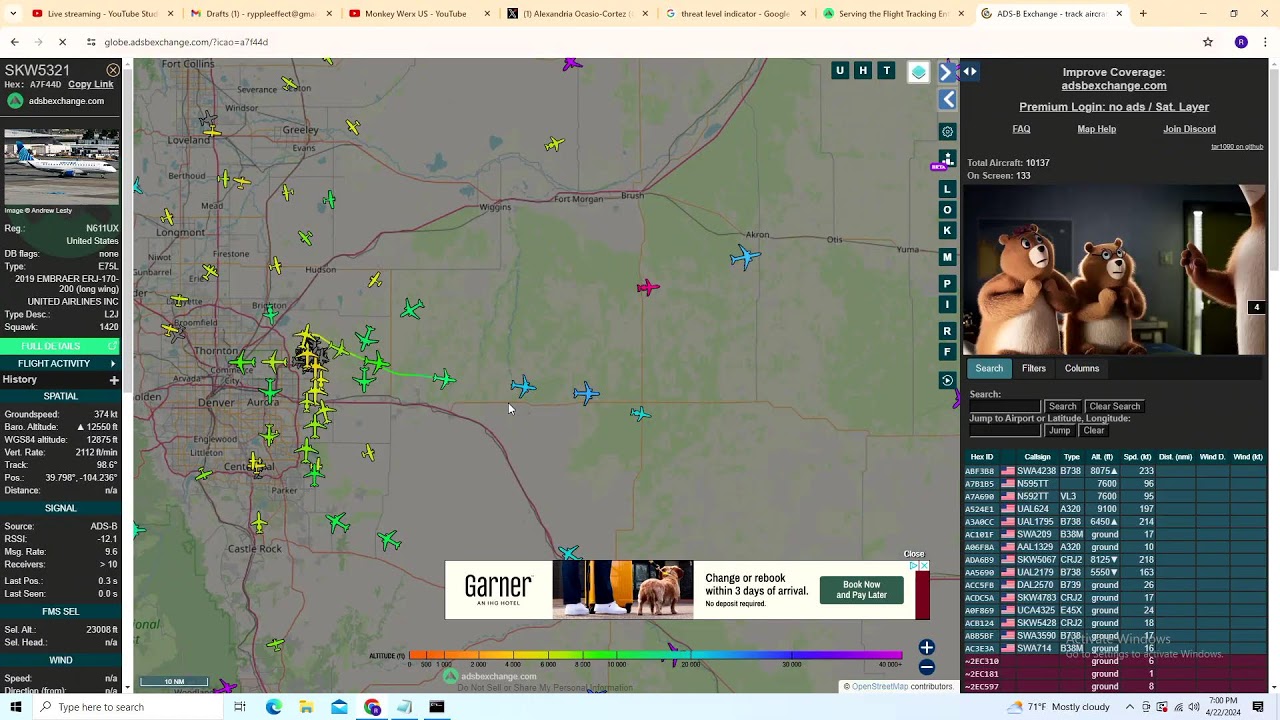Click the Clear button next to Jump
Screen dimensions: 1280x720
1094,431
